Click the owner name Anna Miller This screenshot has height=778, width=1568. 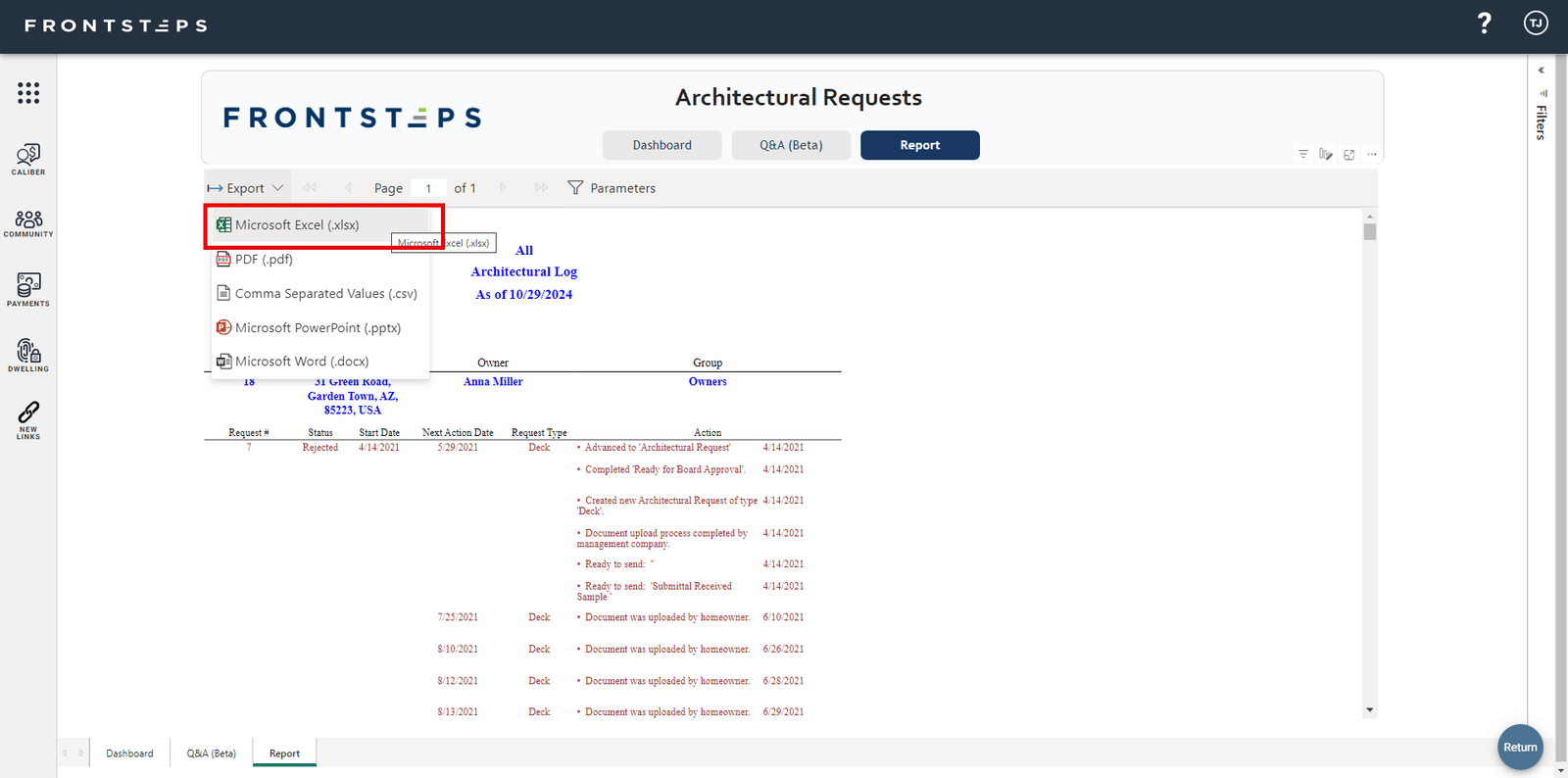click(493, 382)
